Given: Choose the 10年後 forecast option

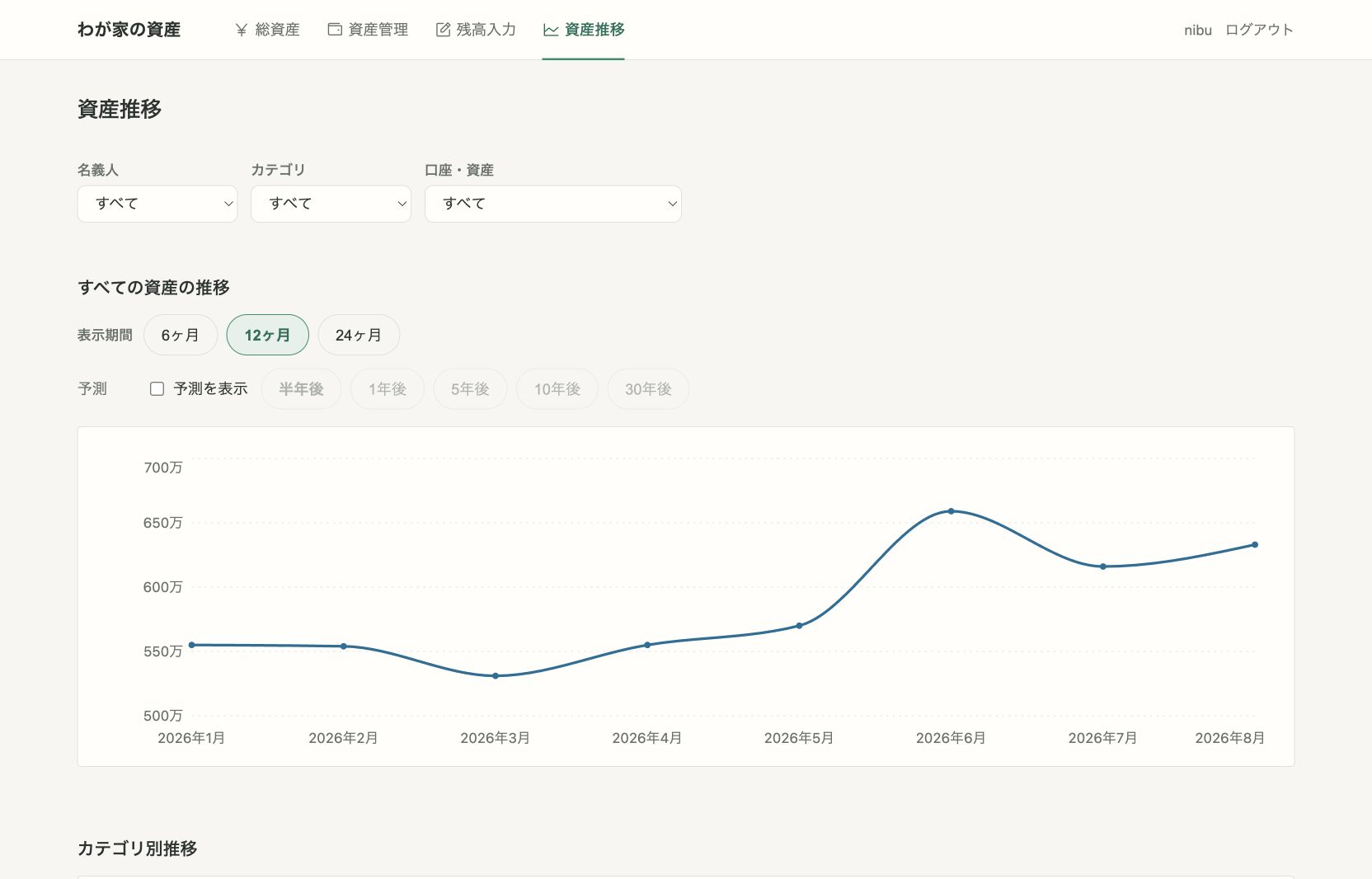Looking at the screenshot, I should pyautogui.click(x=557, y=388).
